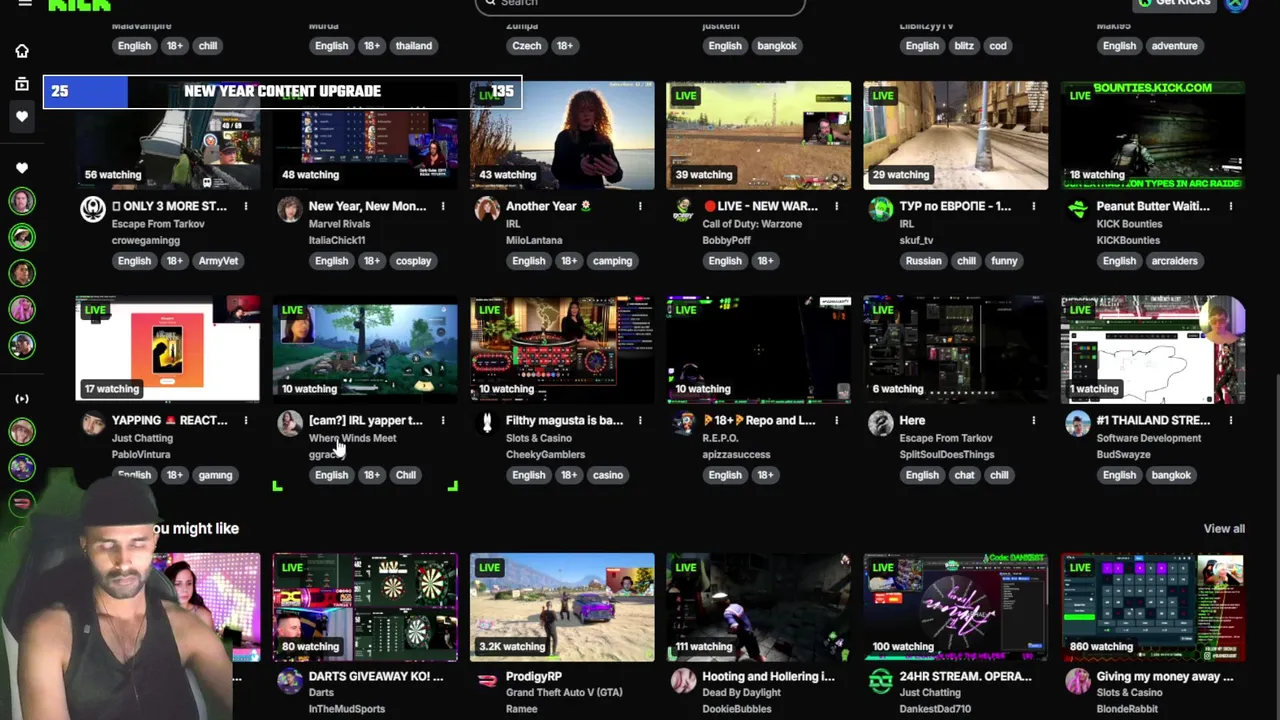Open '24HR STREAM. OPERA...' stream title

[x=965, y=676]
